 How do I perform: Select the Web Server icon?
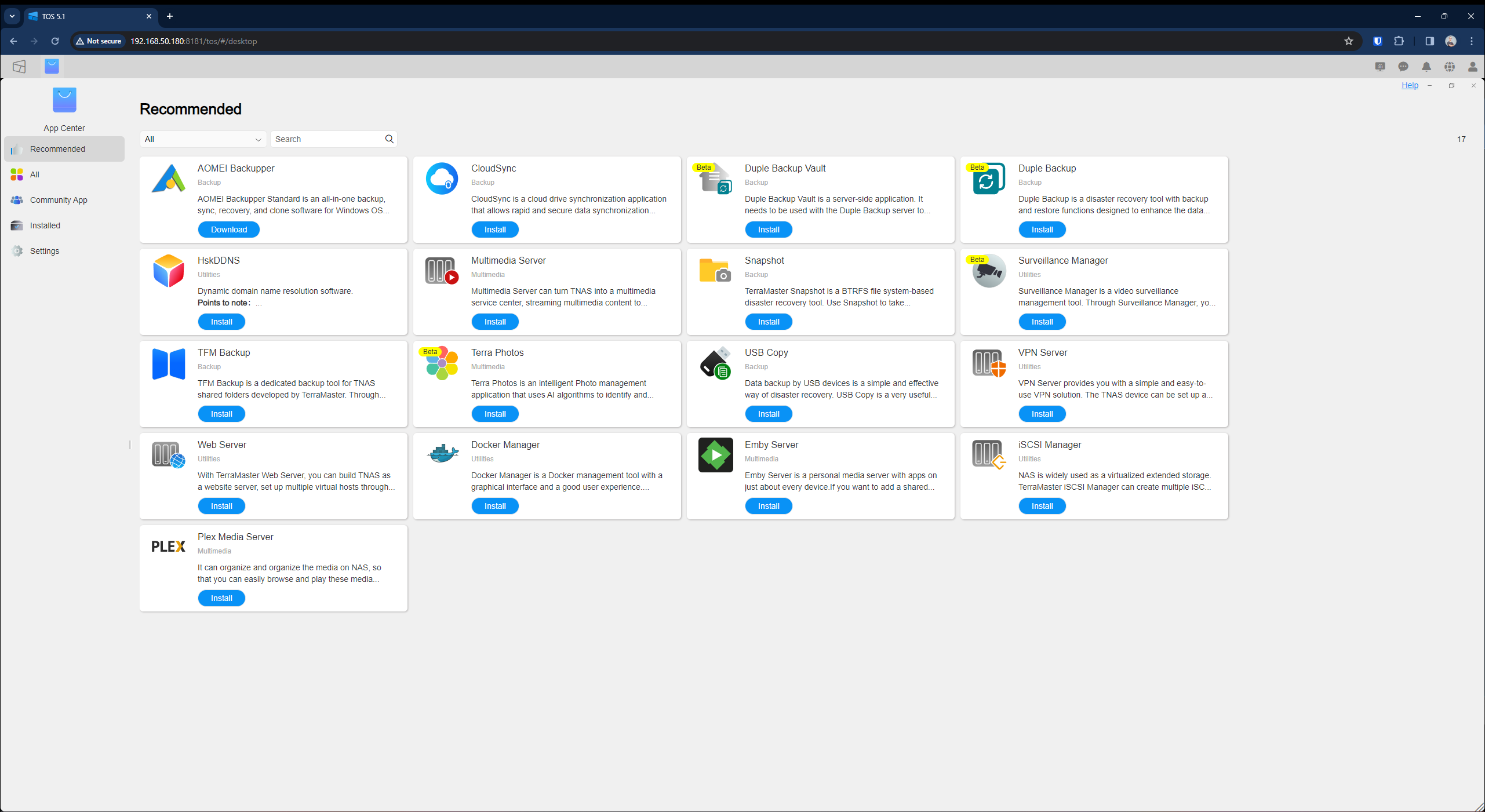(x=169, y=455)
